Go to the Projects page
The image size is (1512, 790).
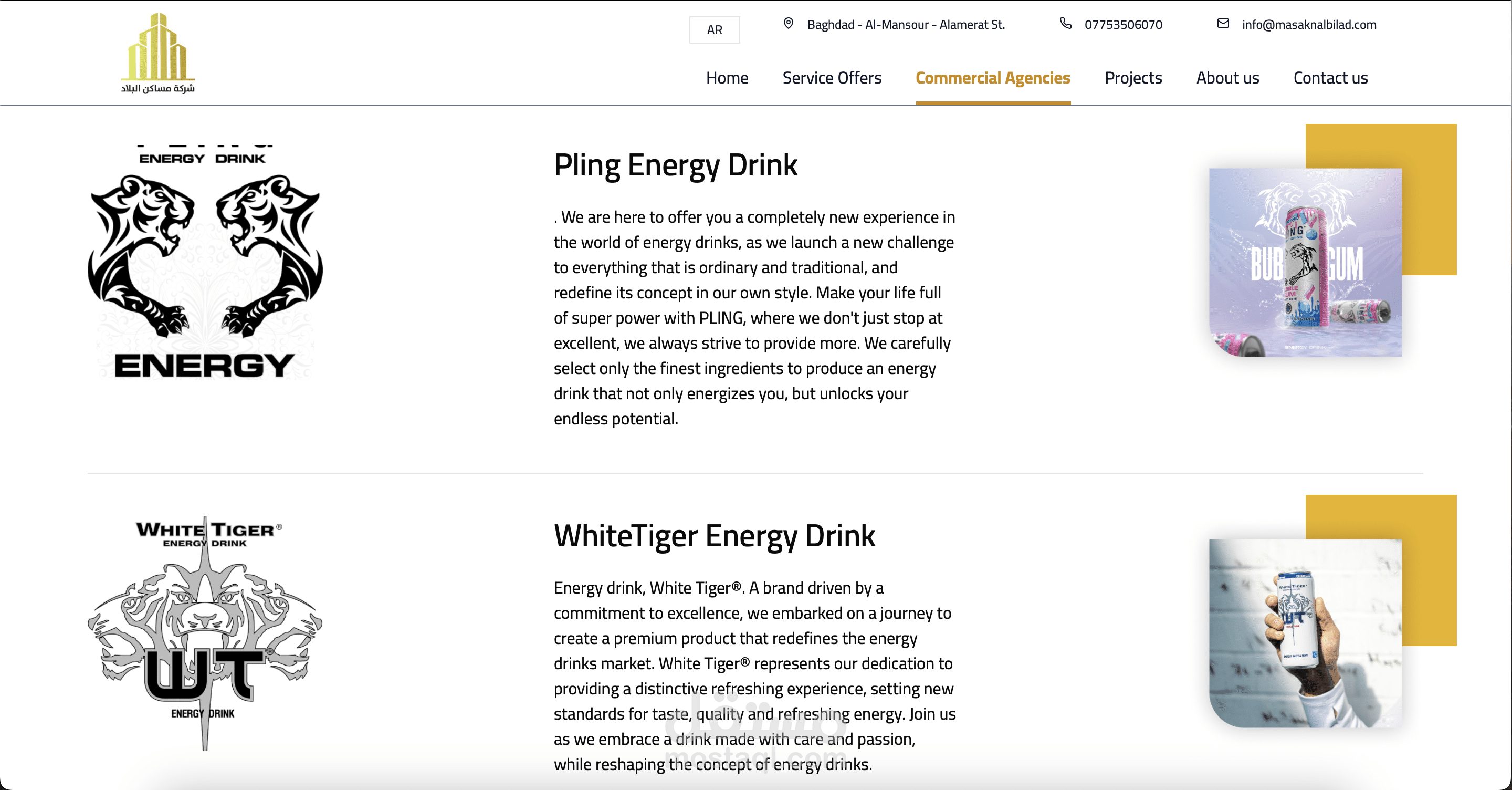[x=1133, y=78]
